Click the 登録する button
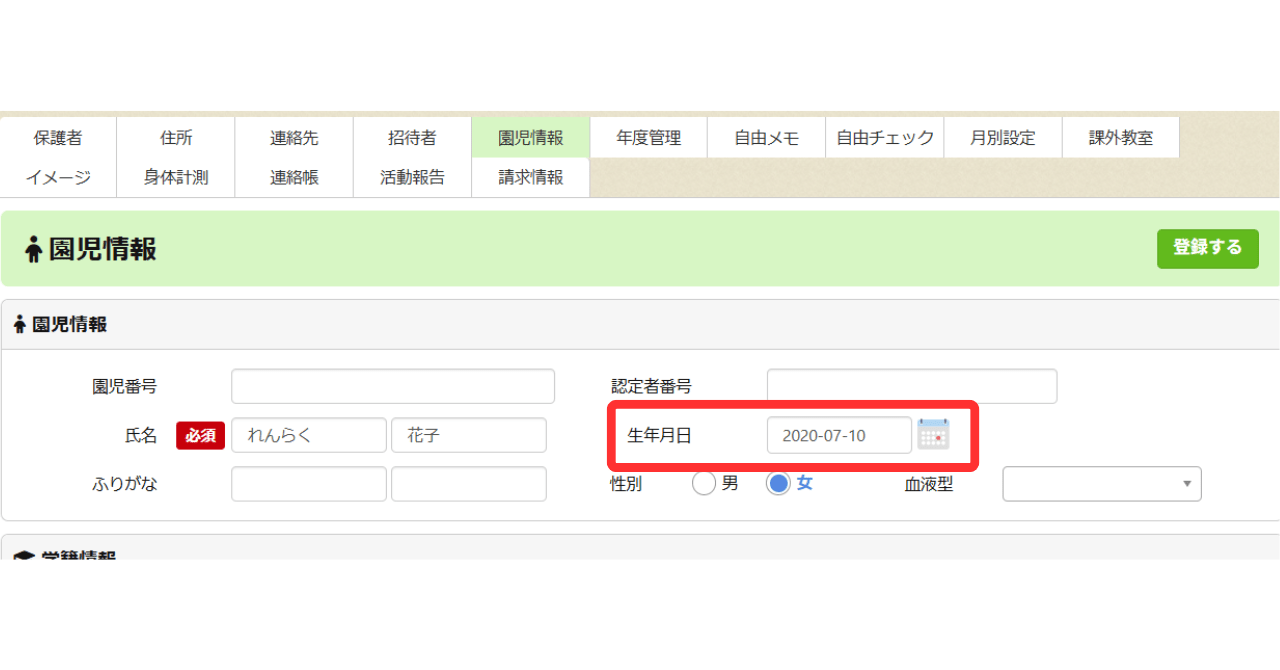The image size is (1280, 670). [1208, 248]
